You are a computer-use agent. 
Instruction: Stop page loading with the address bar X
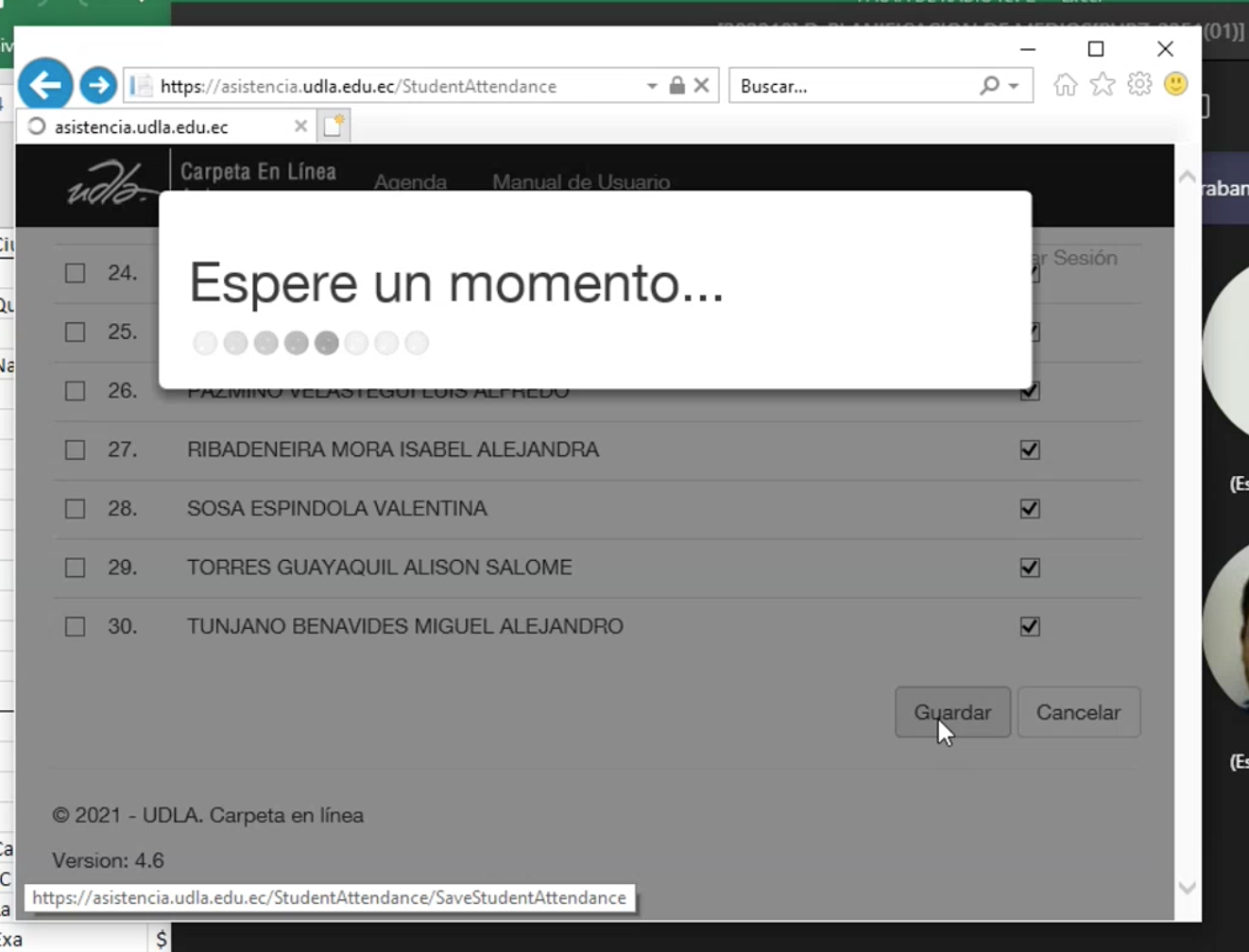[701, 86]
